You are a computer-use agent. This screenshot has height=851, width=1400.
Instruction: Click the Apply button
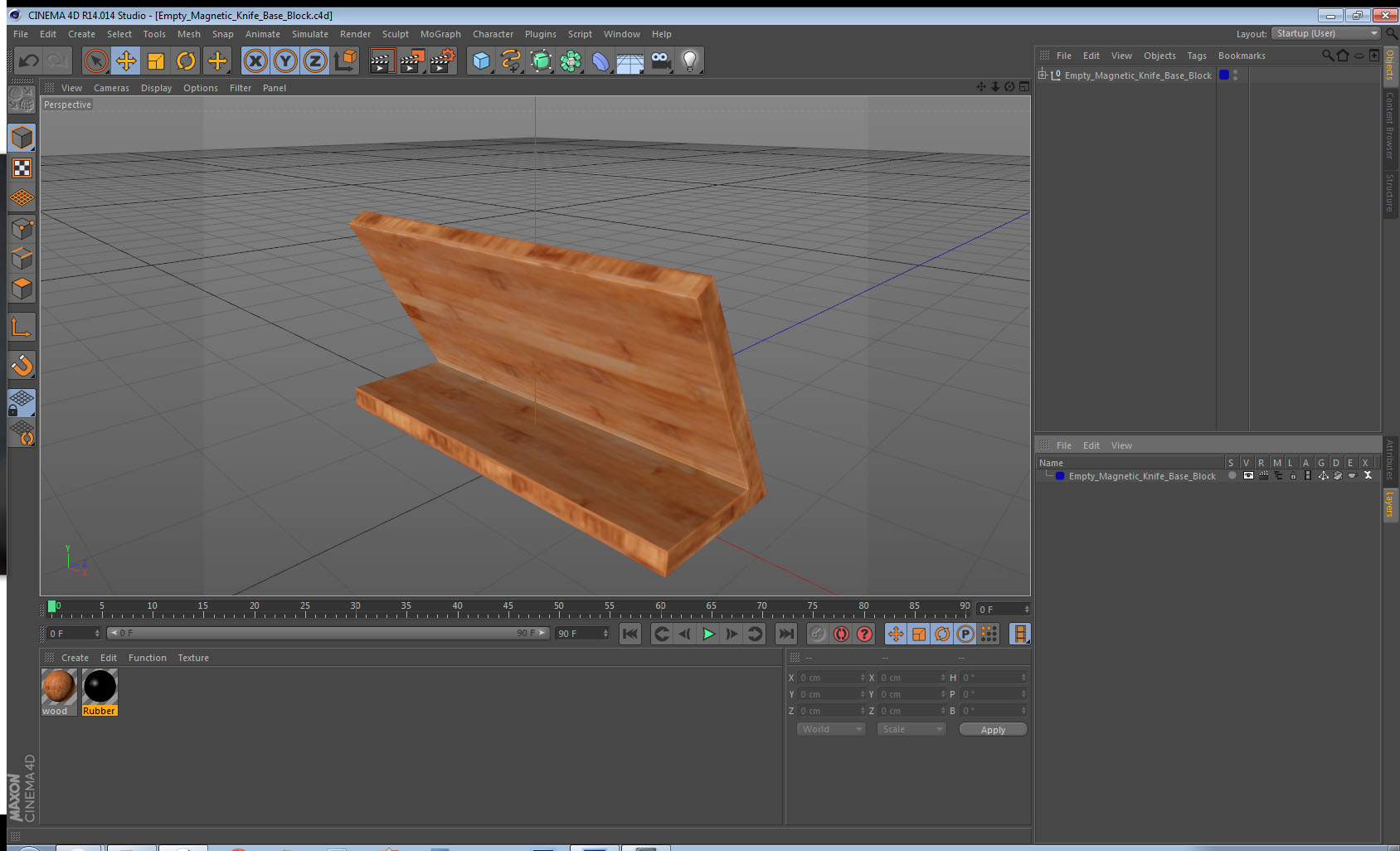[993, 730]
